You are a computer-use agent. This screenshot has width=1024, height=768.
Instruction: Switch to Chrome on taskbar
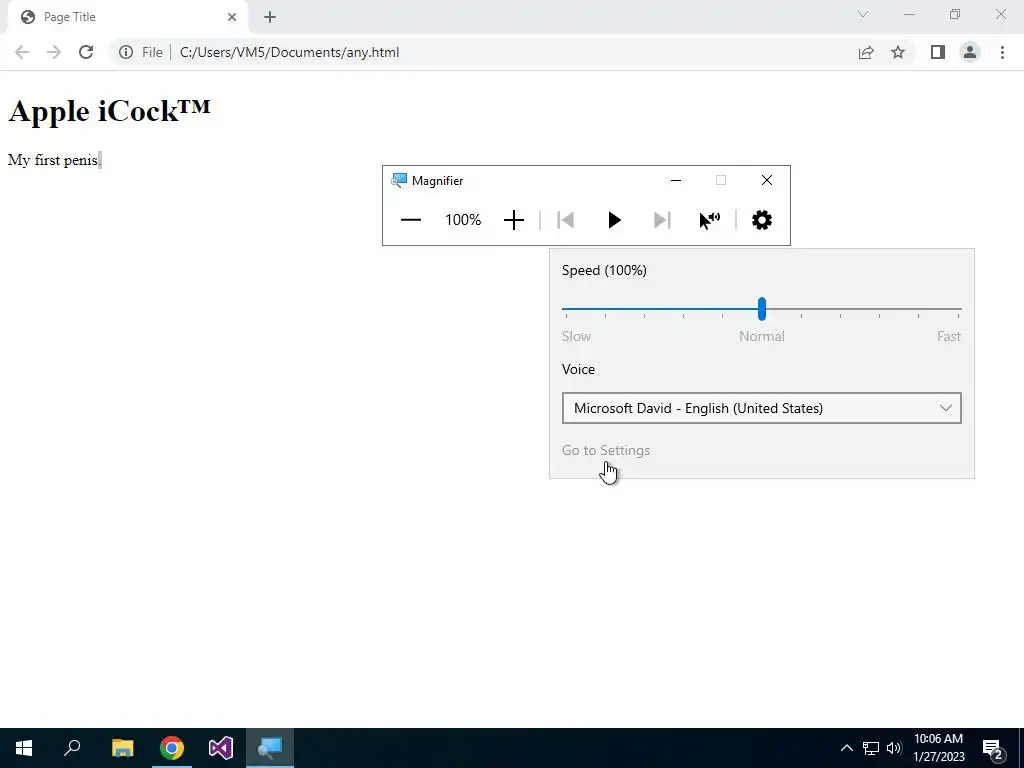(x=172, y=748)
